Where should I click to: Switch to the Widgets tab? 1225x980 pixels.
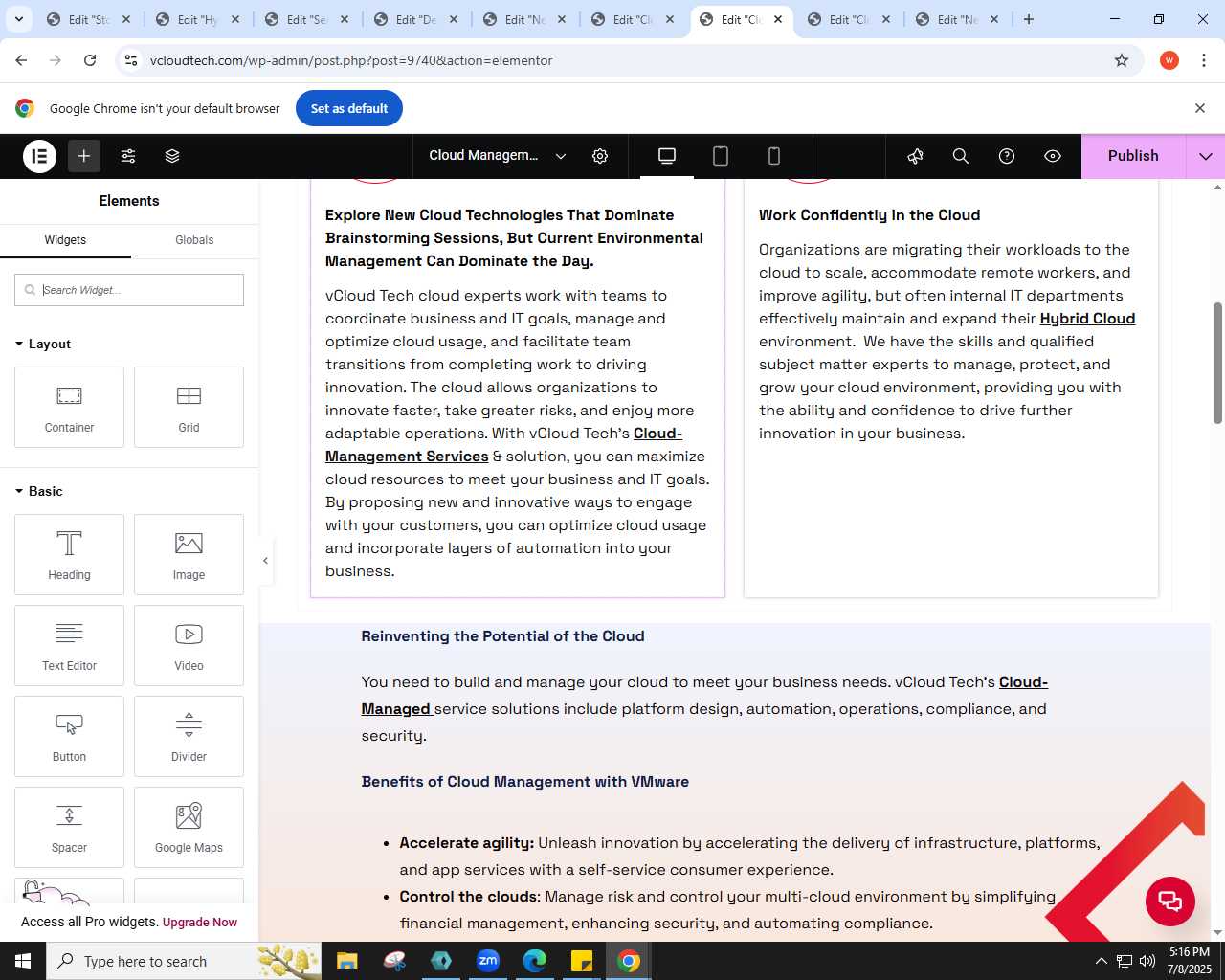point(65,240)
